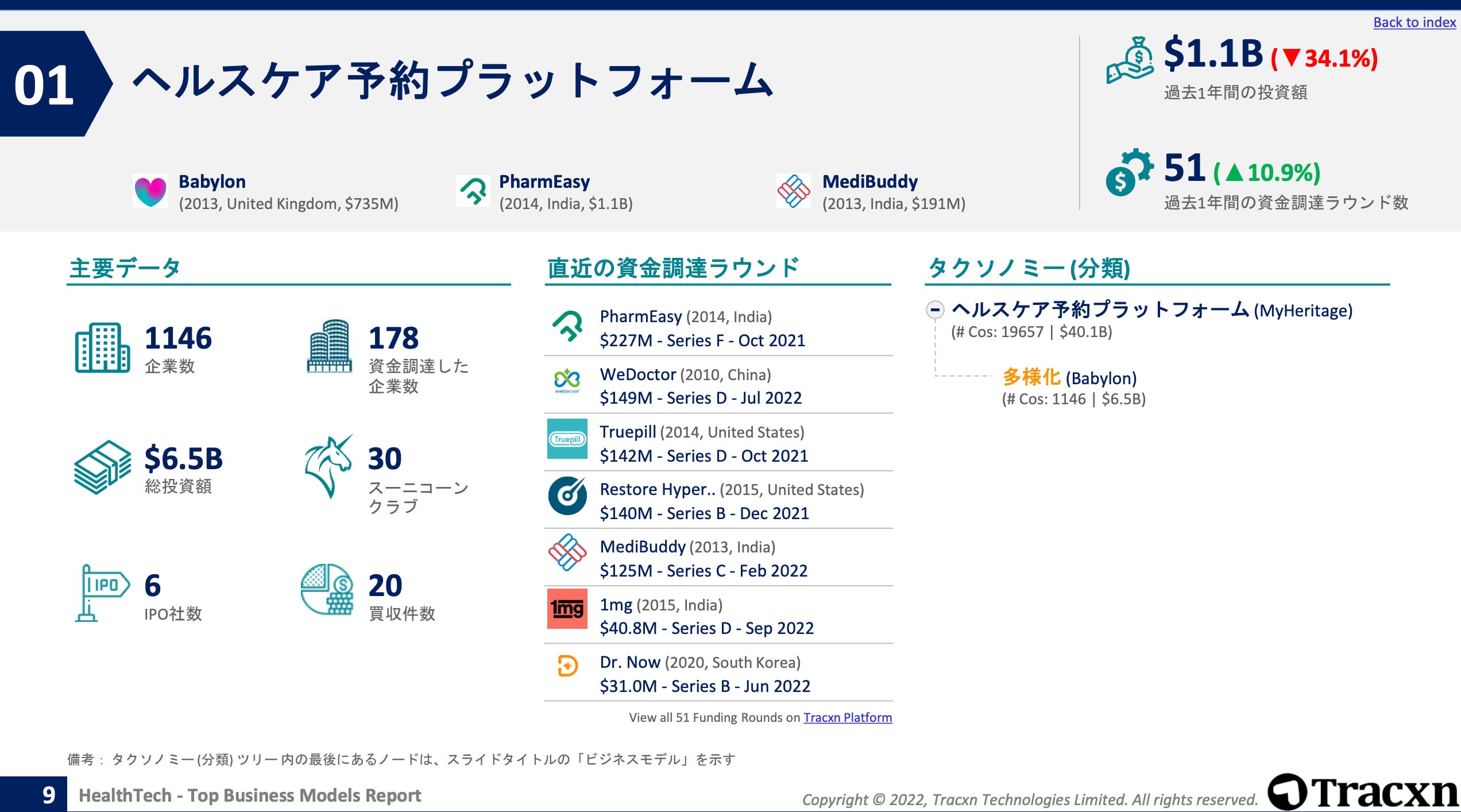Open the Tracxn Platform link
This screenshot has width=1461, height=812.
click(x=847, y=717)
